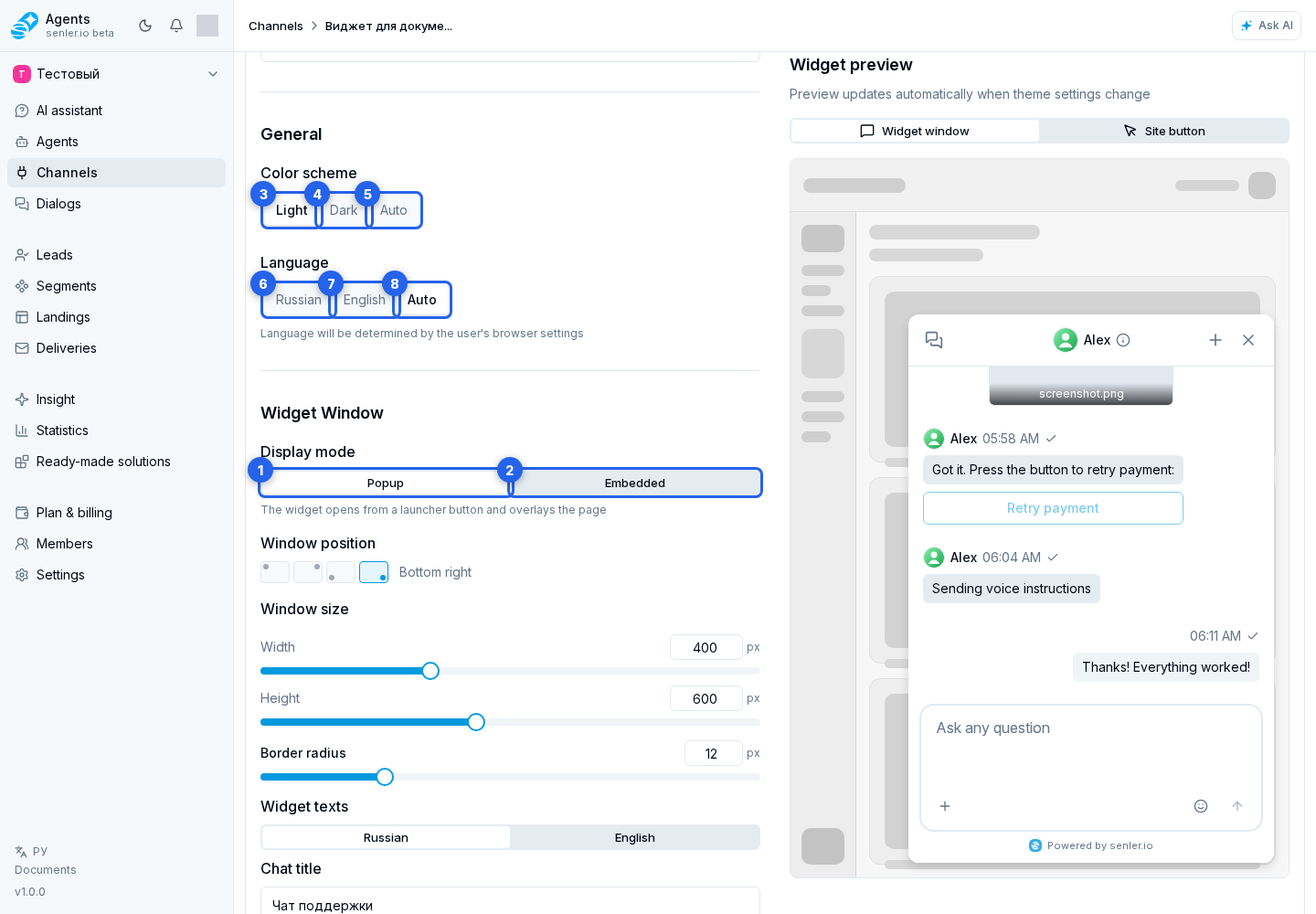The width and height of the screenshot is (1316, 914).
Task: Click the info icon next to Alex
Action: pos(1124,340)
